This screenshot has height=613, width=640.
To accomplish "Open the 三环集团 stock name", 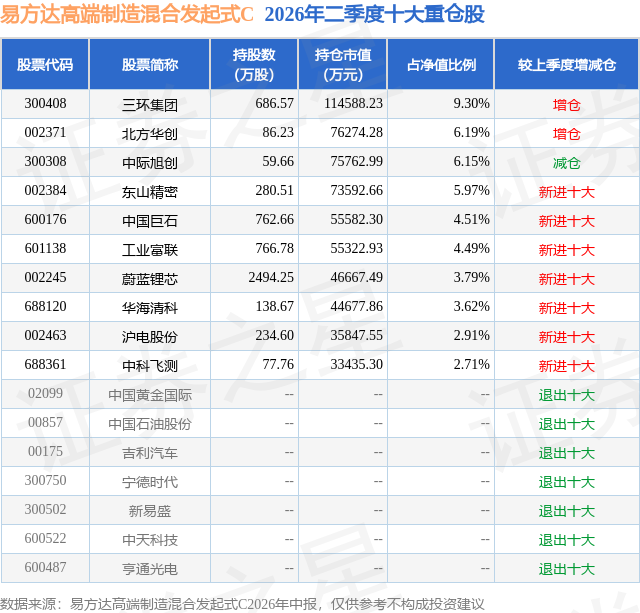I will point(150,105).
